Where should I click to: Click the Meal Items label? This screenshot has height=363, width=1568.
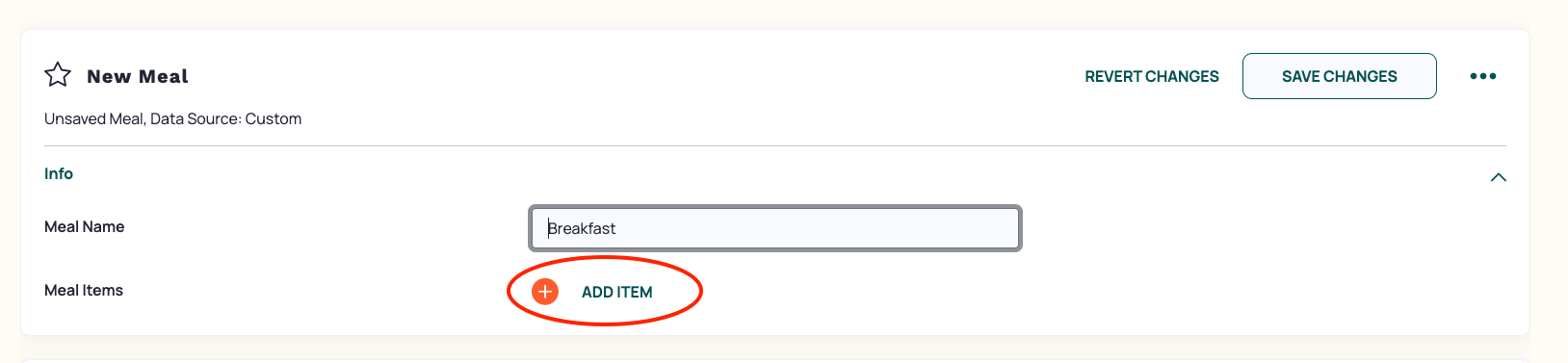click(x=84, y=290)
